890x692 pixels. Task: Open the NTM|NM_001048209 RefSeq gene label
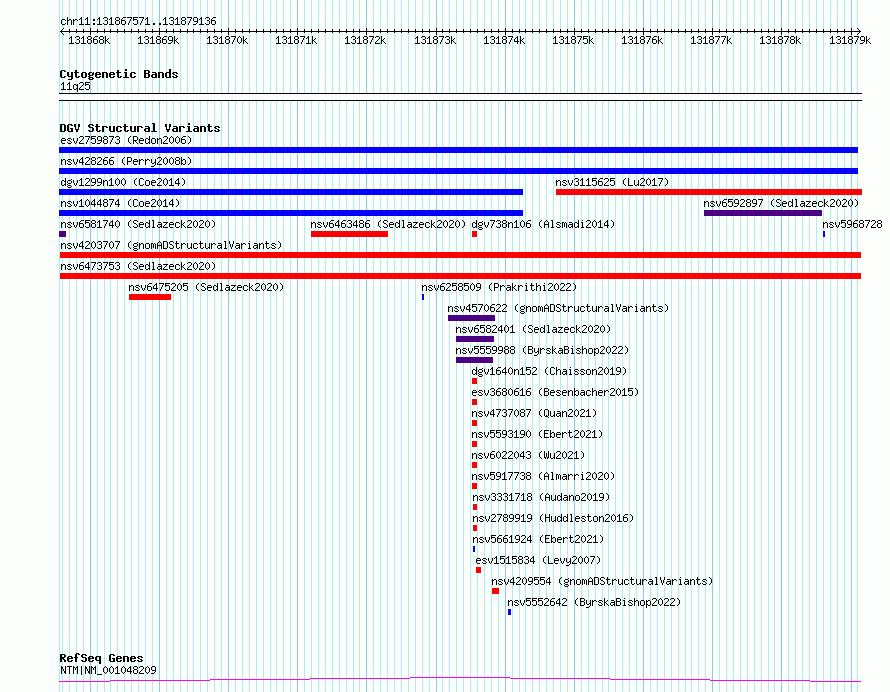108,670
